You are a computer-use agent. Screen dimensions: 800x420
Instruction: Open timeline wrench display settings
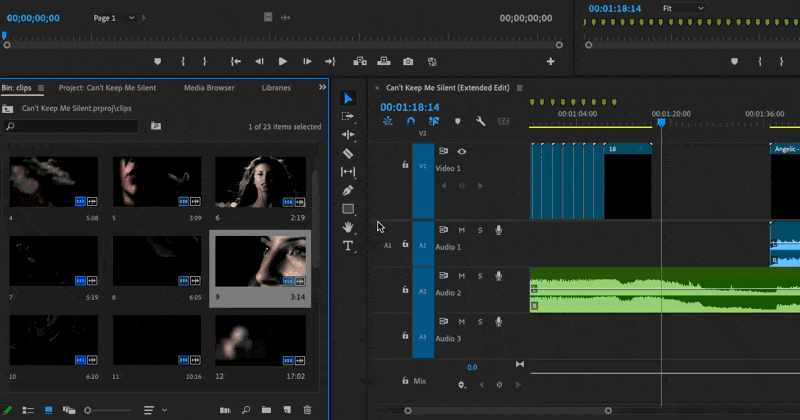(x=481, y=121)
